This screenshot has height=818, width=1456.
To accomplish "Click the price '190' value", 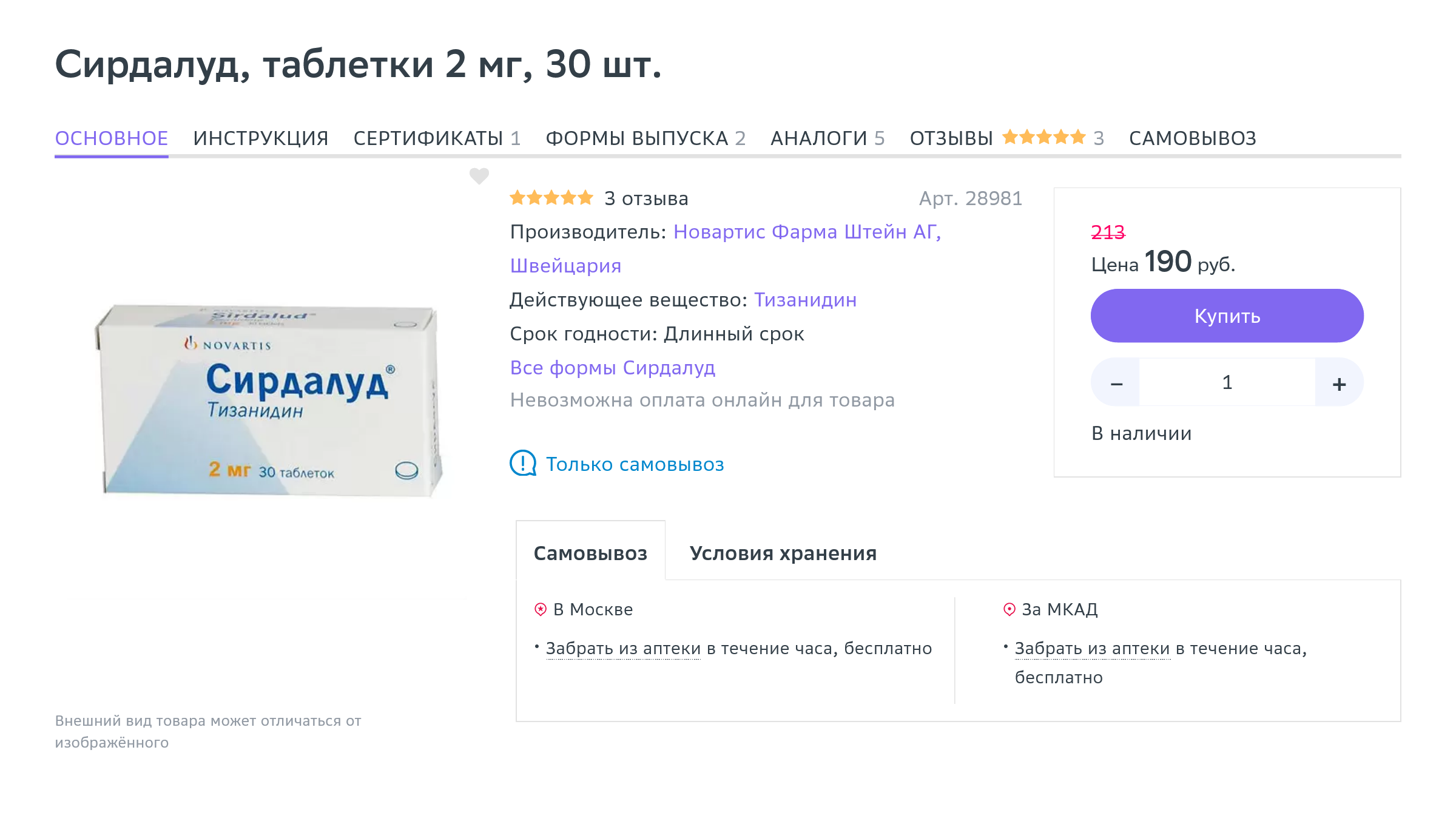I will coord(1168,262).
